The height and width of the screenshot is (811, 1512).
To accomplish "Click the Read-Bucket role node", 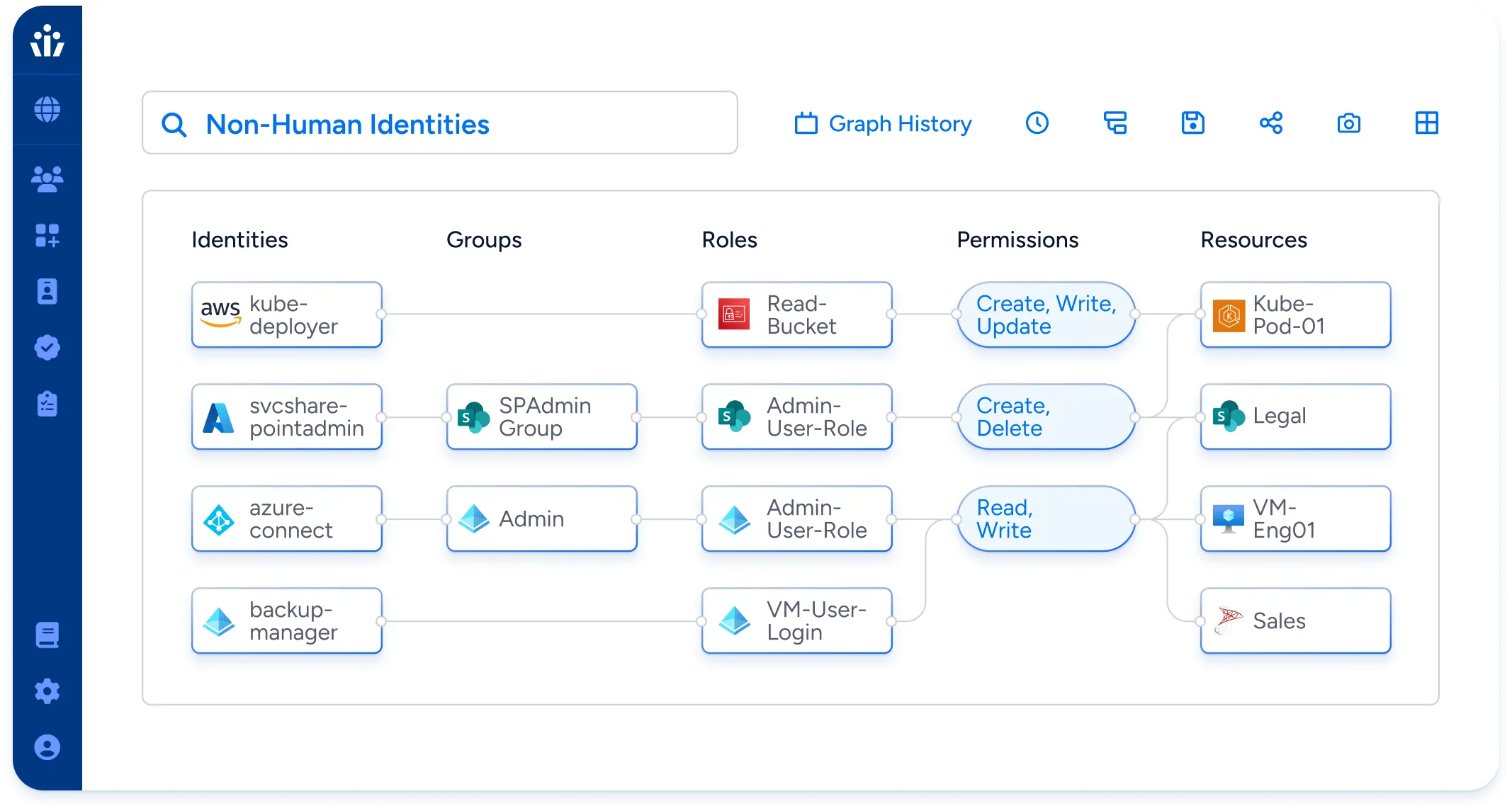I will 796,314.
